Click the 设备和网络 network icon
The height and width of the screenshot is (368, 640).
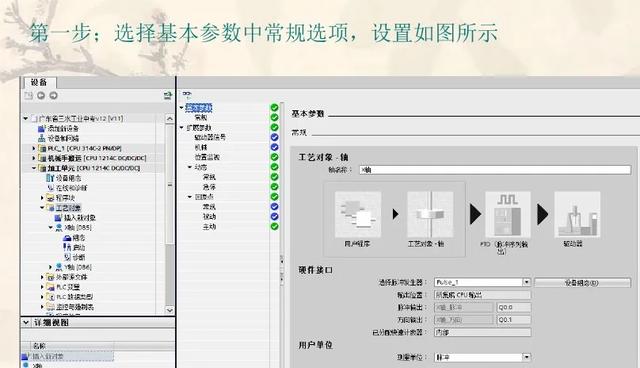[x=41, y=138]
